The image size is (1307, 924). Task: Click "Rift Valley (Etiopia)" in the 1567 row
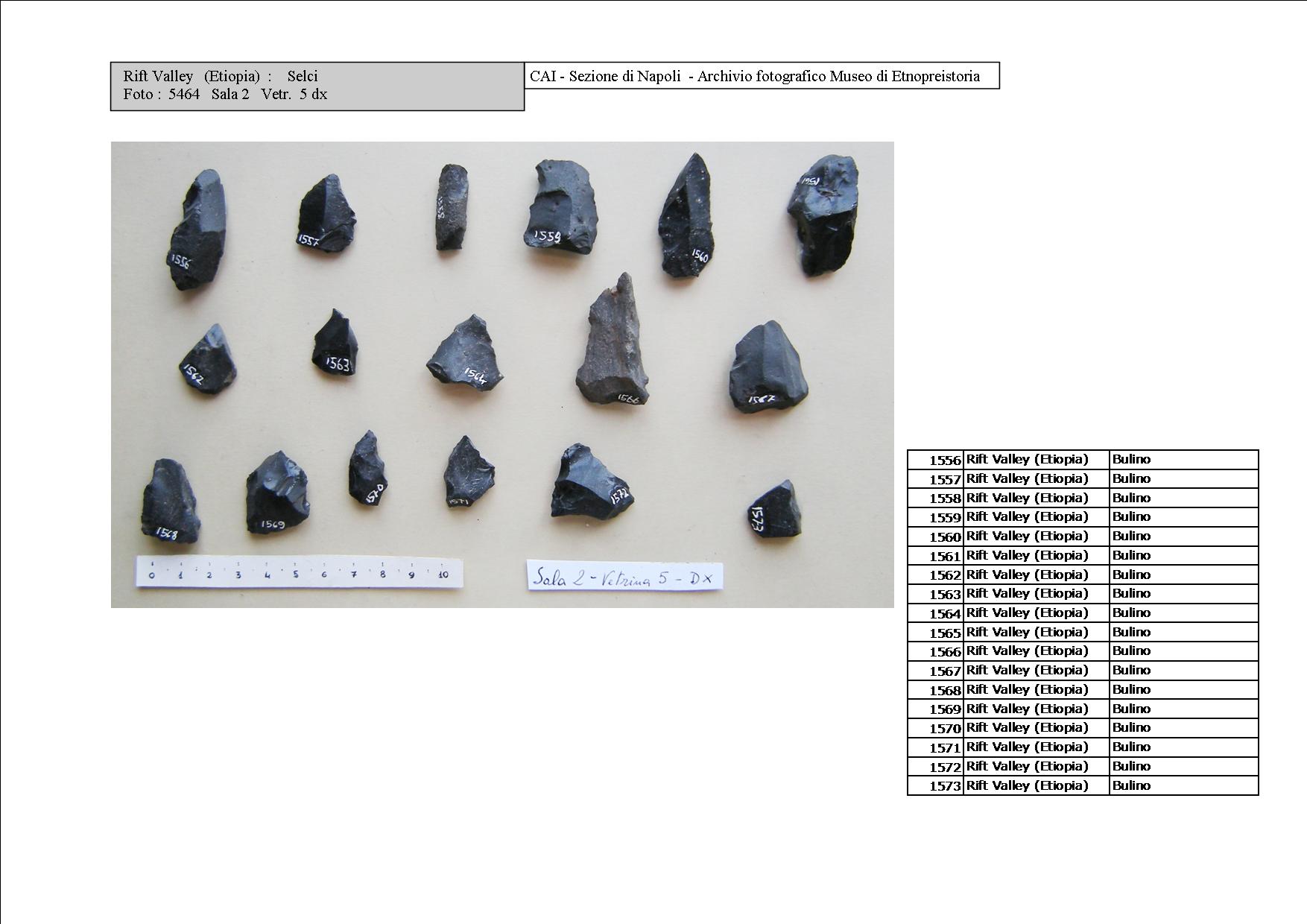1028,670
